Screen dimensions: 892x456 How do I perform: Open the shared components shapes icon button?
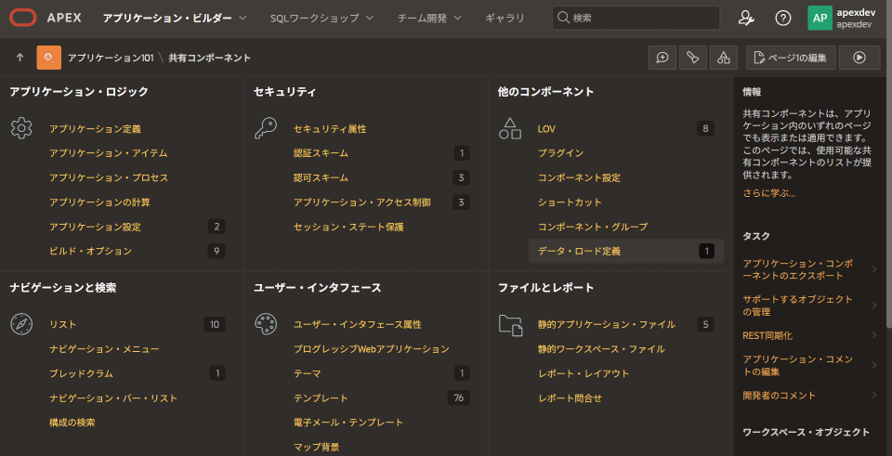[723, 57]
